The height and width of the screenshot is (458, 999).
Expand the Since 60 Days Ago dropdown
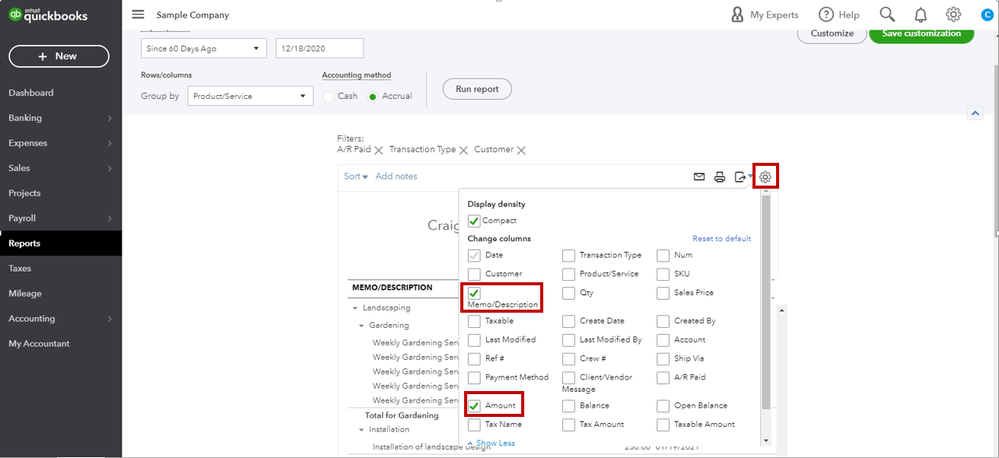coord(204,48)
